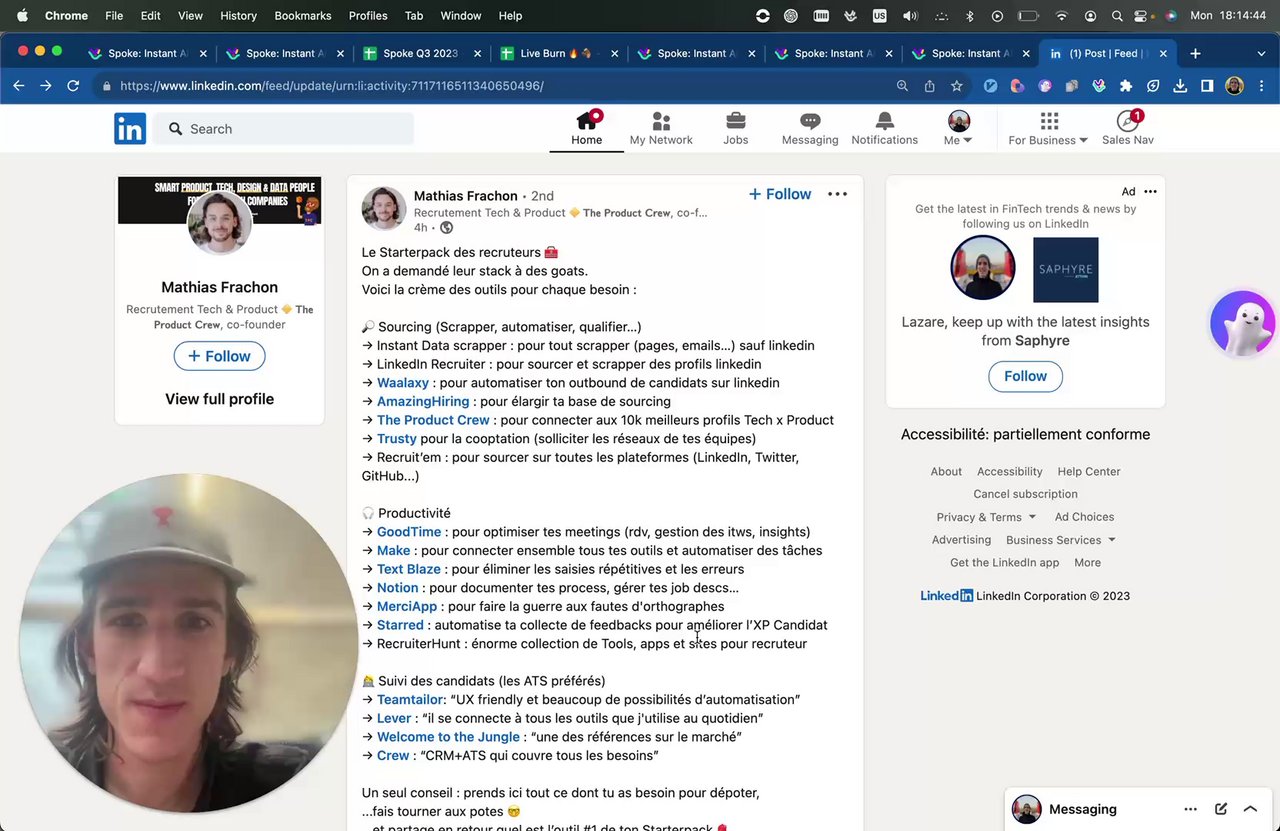The height and width of the screenshot is (831, 1280).
Task: Click the Chrome address bar URL
Action: 332,86
